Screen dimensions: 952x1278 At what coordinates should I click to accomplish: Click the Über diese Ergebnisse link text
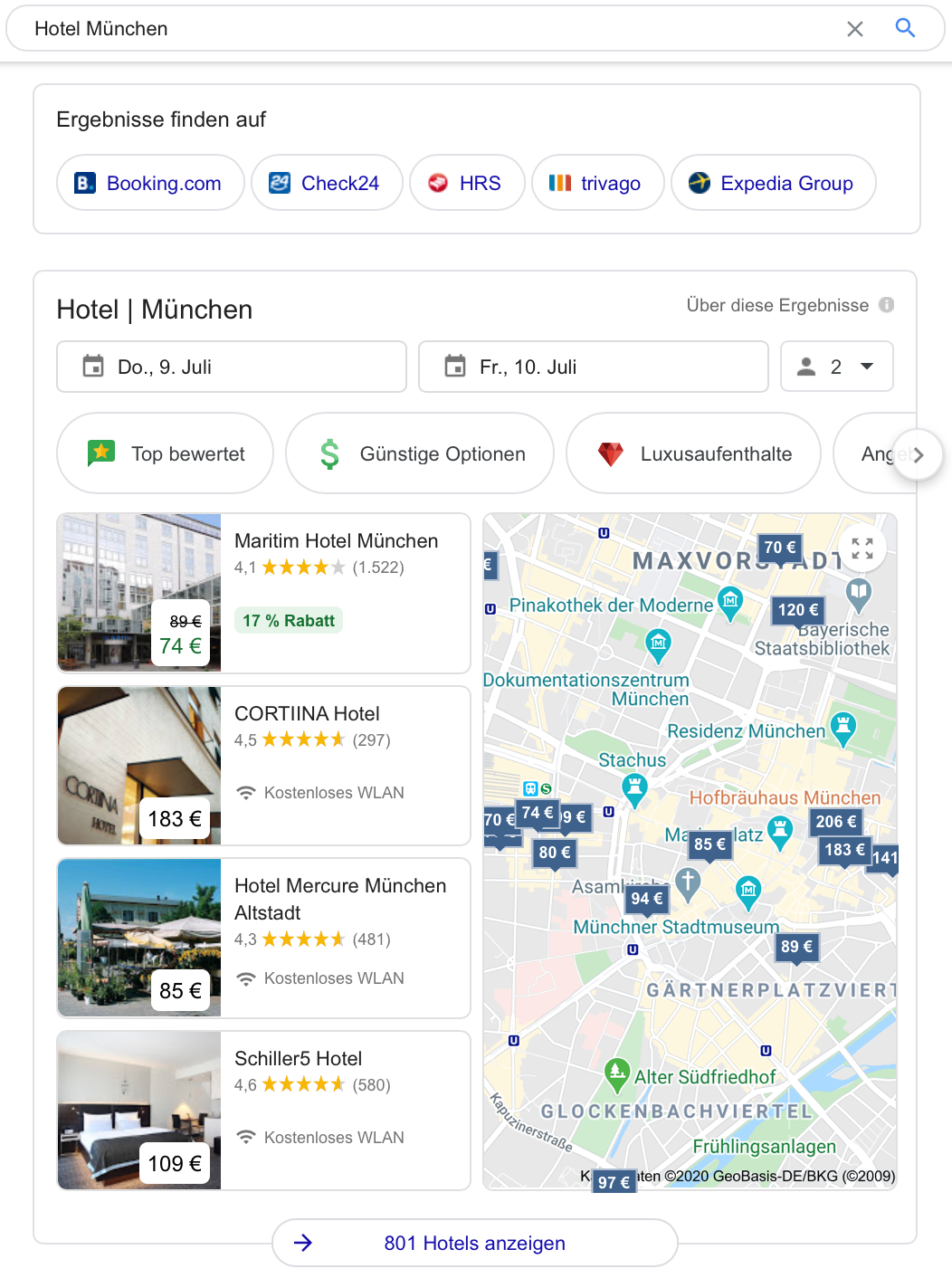point(777,305)
